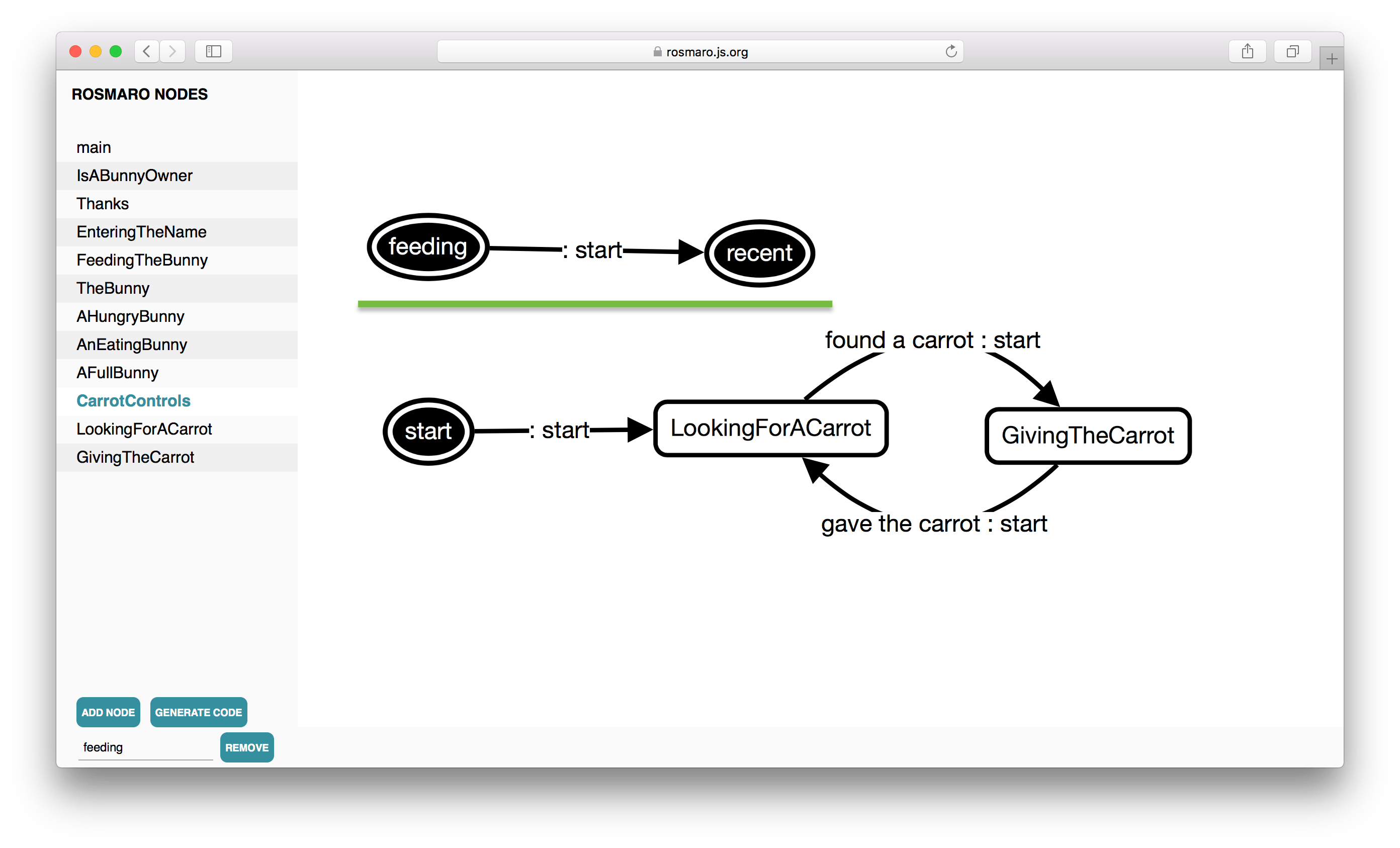This screenshot has height=848, width=1400.
Task: Select the recent oval in the graph
Action: [759, 253]
